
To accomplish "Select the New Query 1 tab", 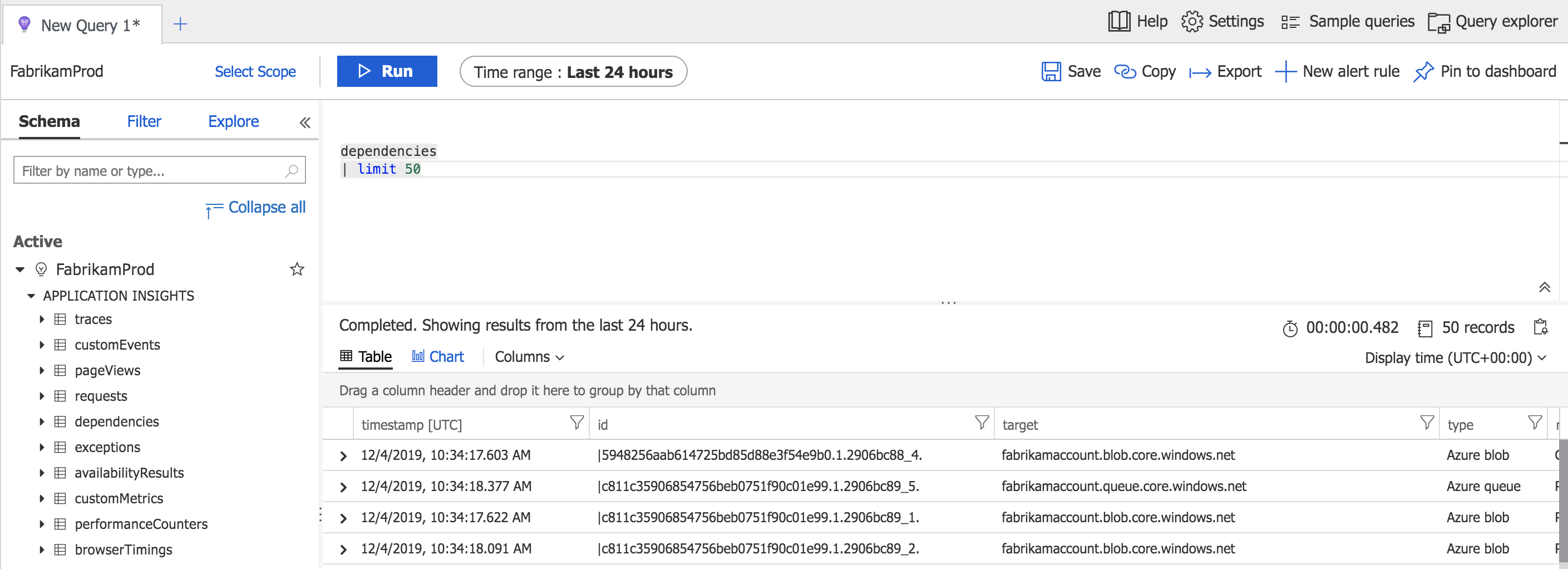I will [x=82, y=25].
